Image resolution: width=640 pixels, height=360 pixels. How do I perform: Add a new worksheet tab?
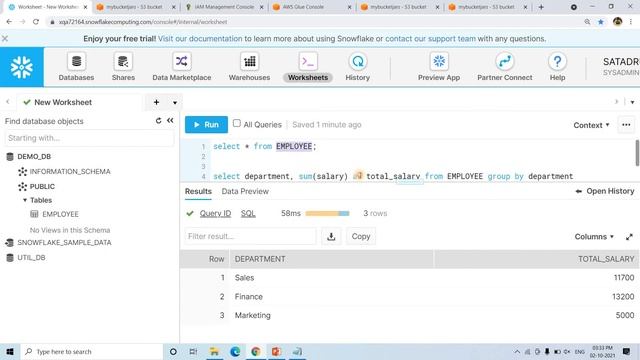click(156, 102)
